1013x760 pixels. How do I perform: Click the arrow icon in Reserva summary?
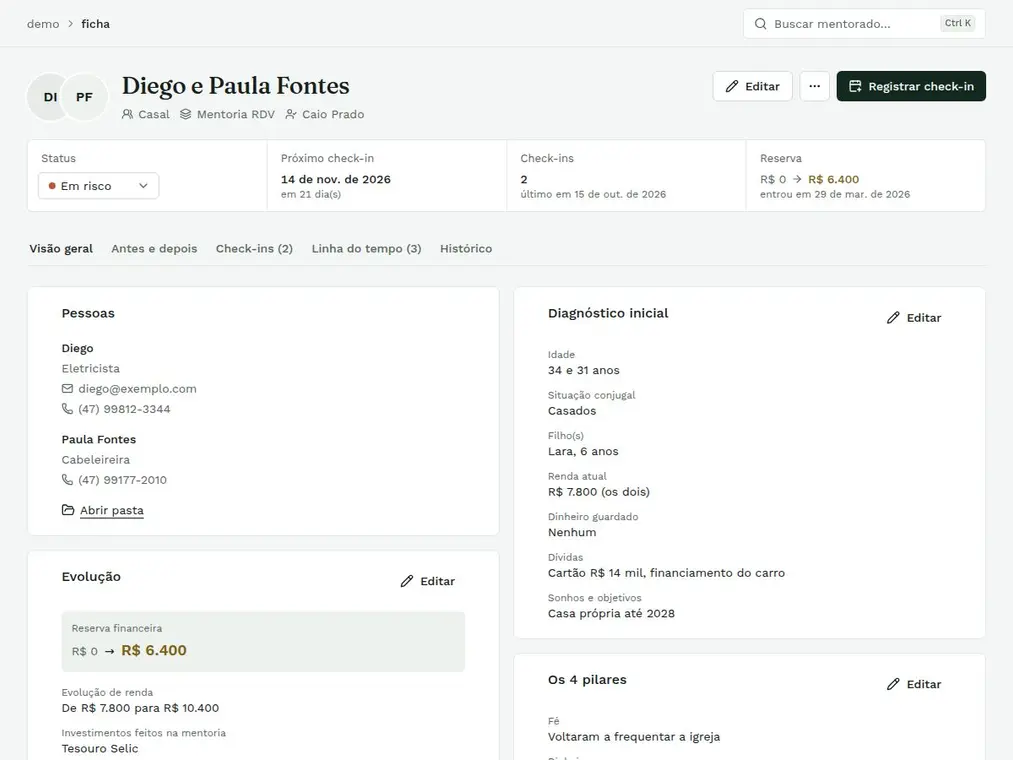coord(797,179)
